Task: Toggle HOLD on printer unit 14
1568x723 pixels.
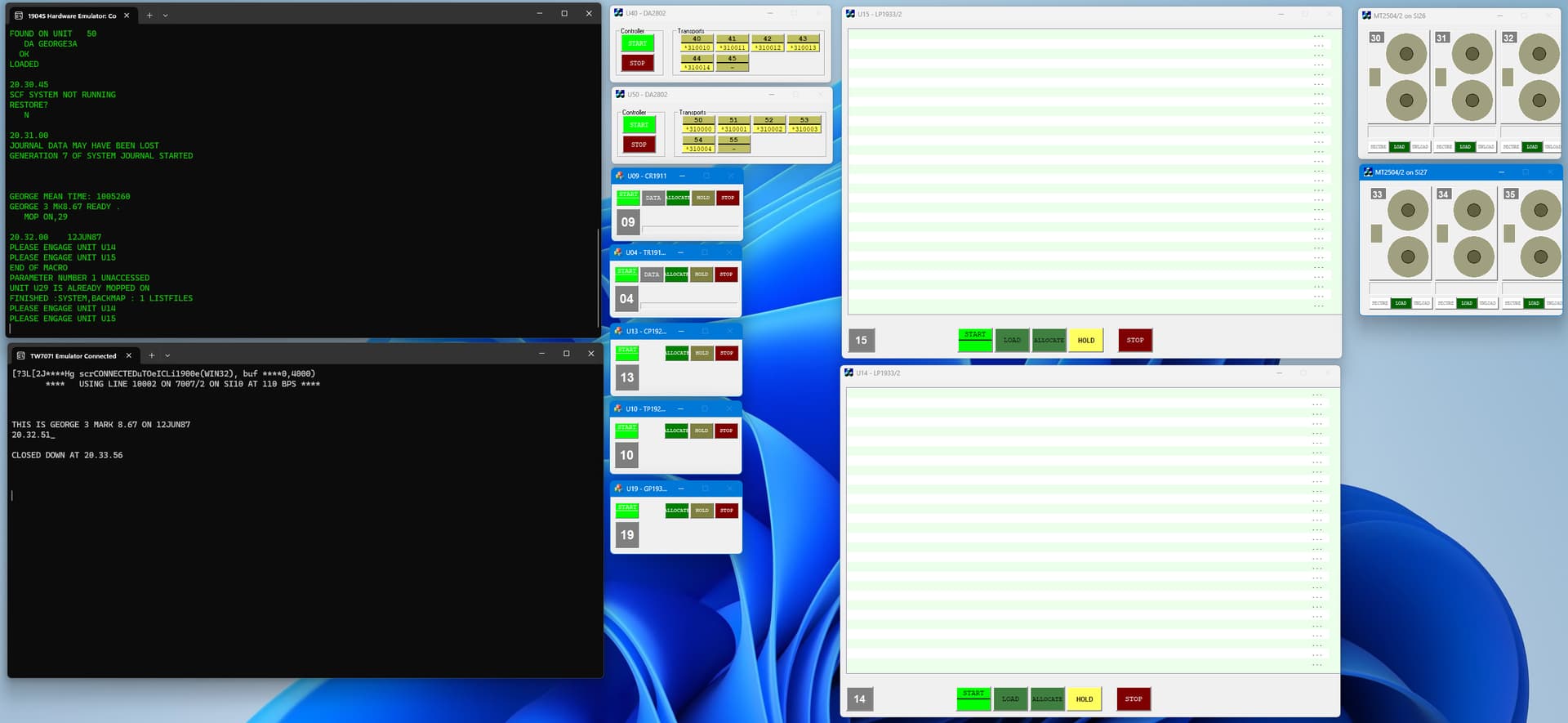Action: pos(1084,699)
